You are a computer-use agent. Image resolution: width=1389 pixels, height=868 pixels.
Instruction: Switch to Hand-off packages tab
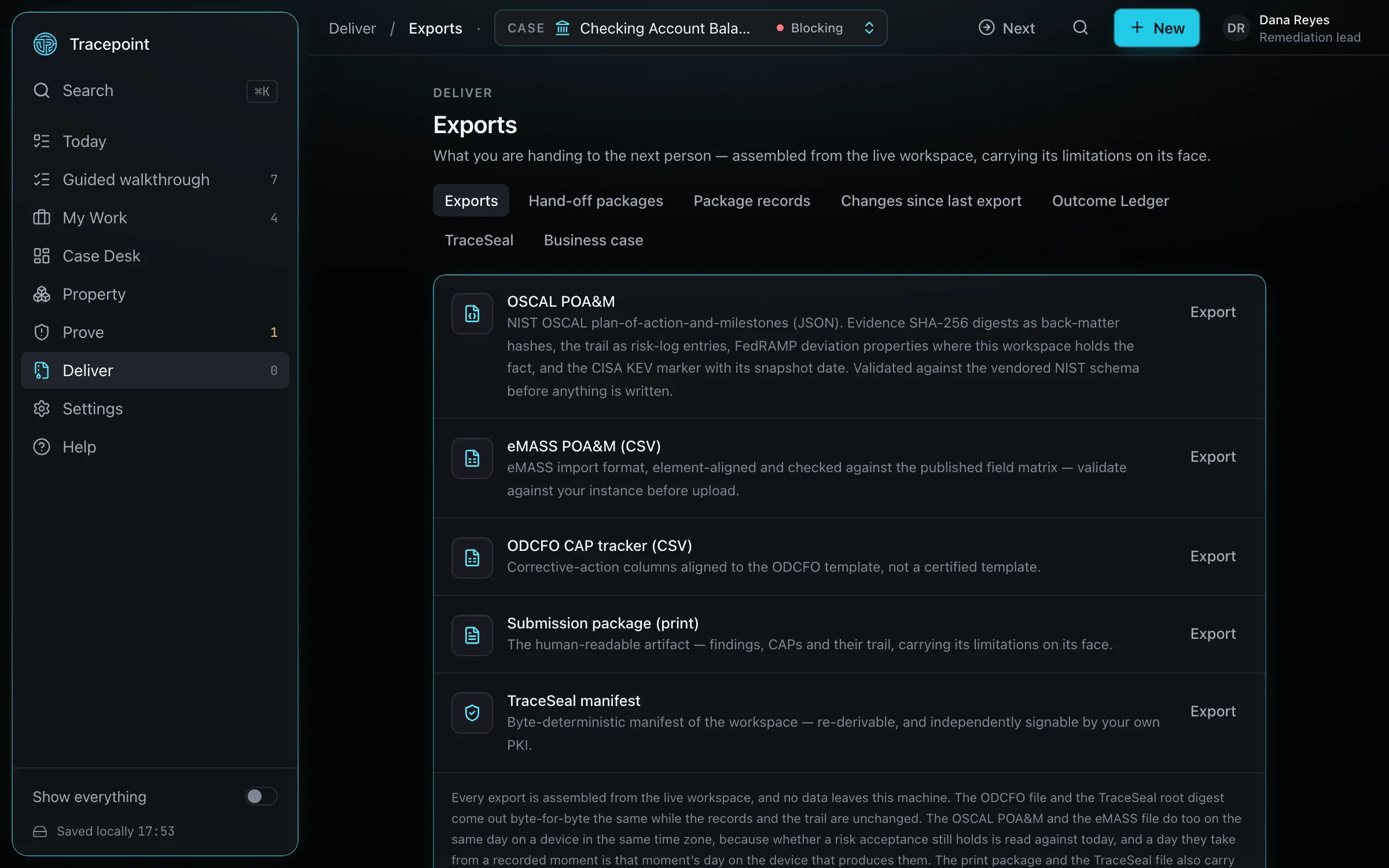(596, 201)
